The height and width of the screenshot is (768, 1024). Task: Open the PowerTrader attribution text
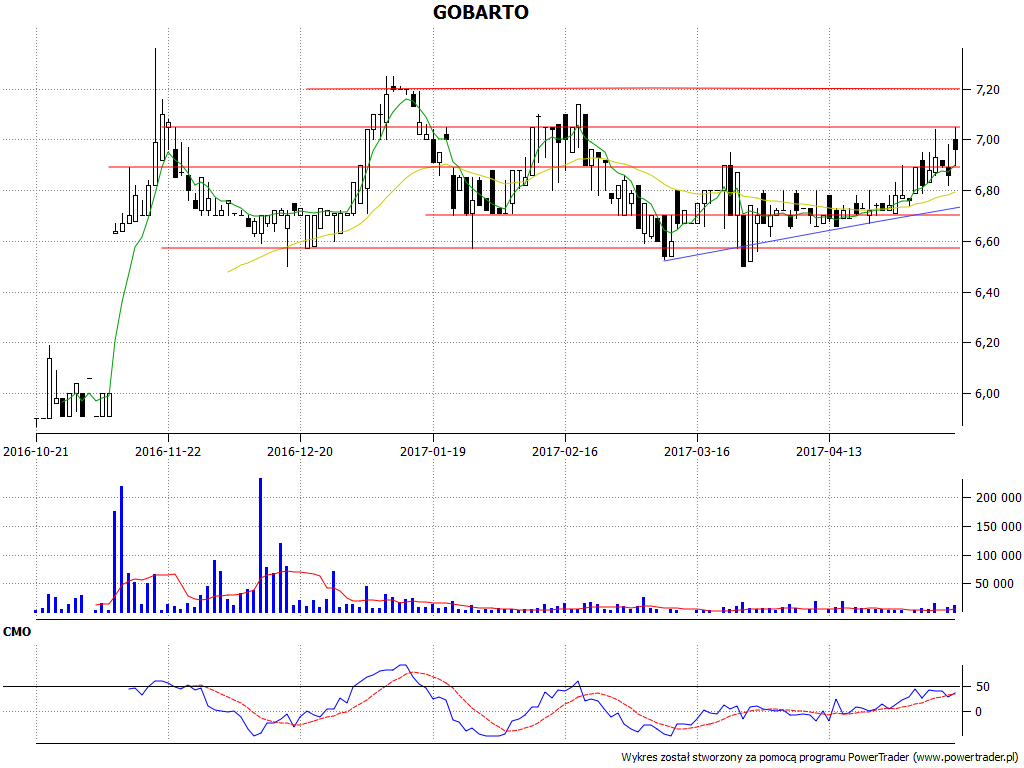point(821,758)
